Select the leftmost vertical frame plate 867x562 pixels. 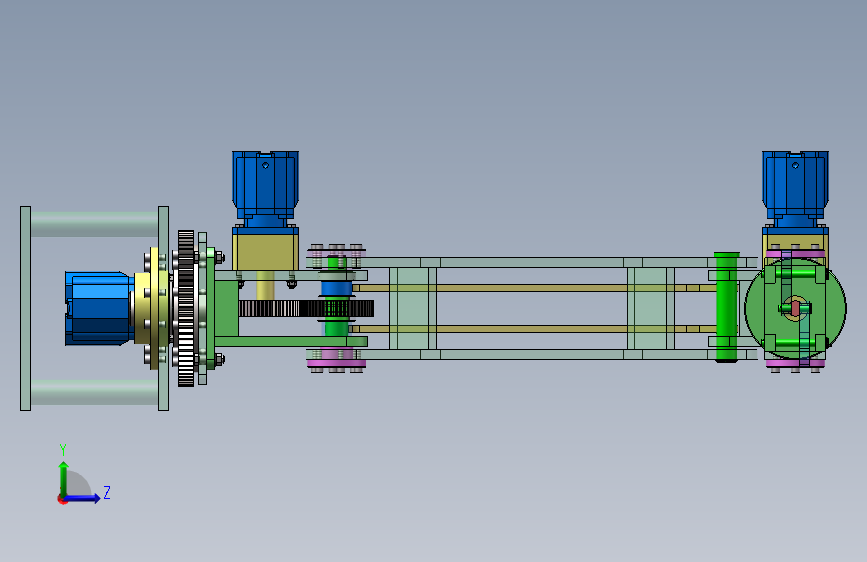25,308
